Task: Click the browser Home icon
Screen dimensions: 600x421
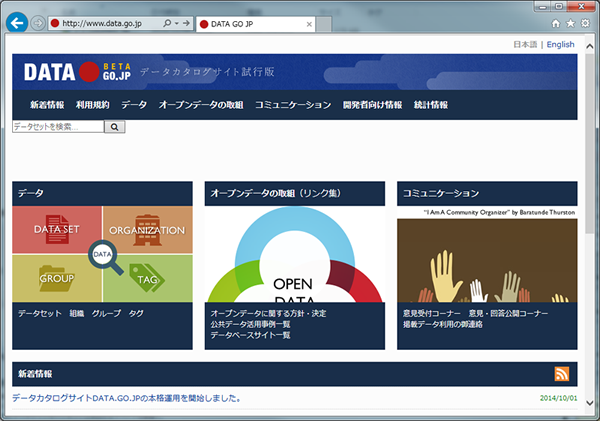Action: click(x=556, y=24)
